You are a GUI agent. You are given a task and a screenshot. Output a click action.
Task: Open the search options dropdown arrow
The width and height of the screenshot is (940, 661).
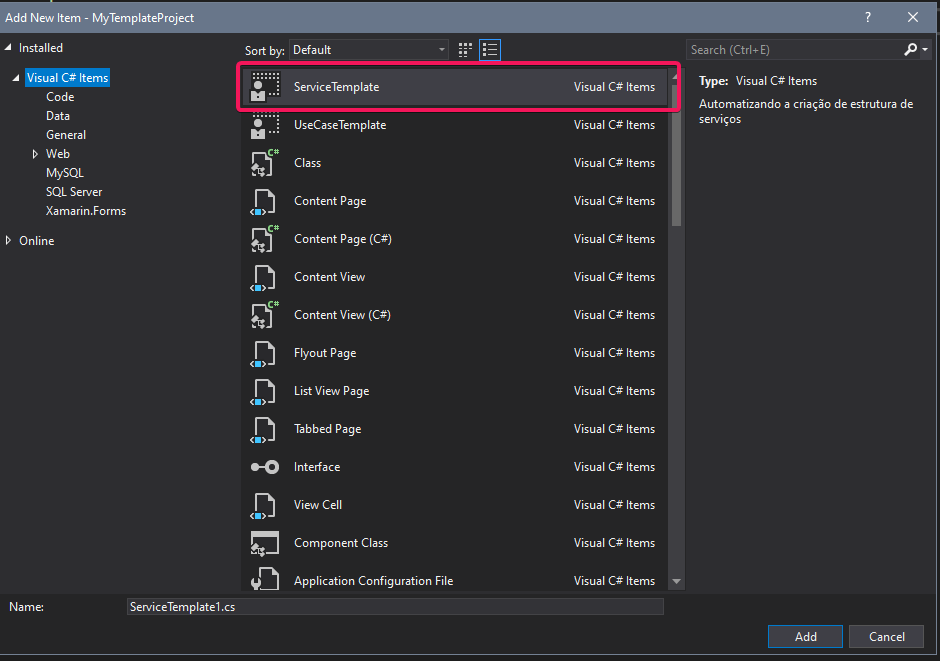[925, 50]
